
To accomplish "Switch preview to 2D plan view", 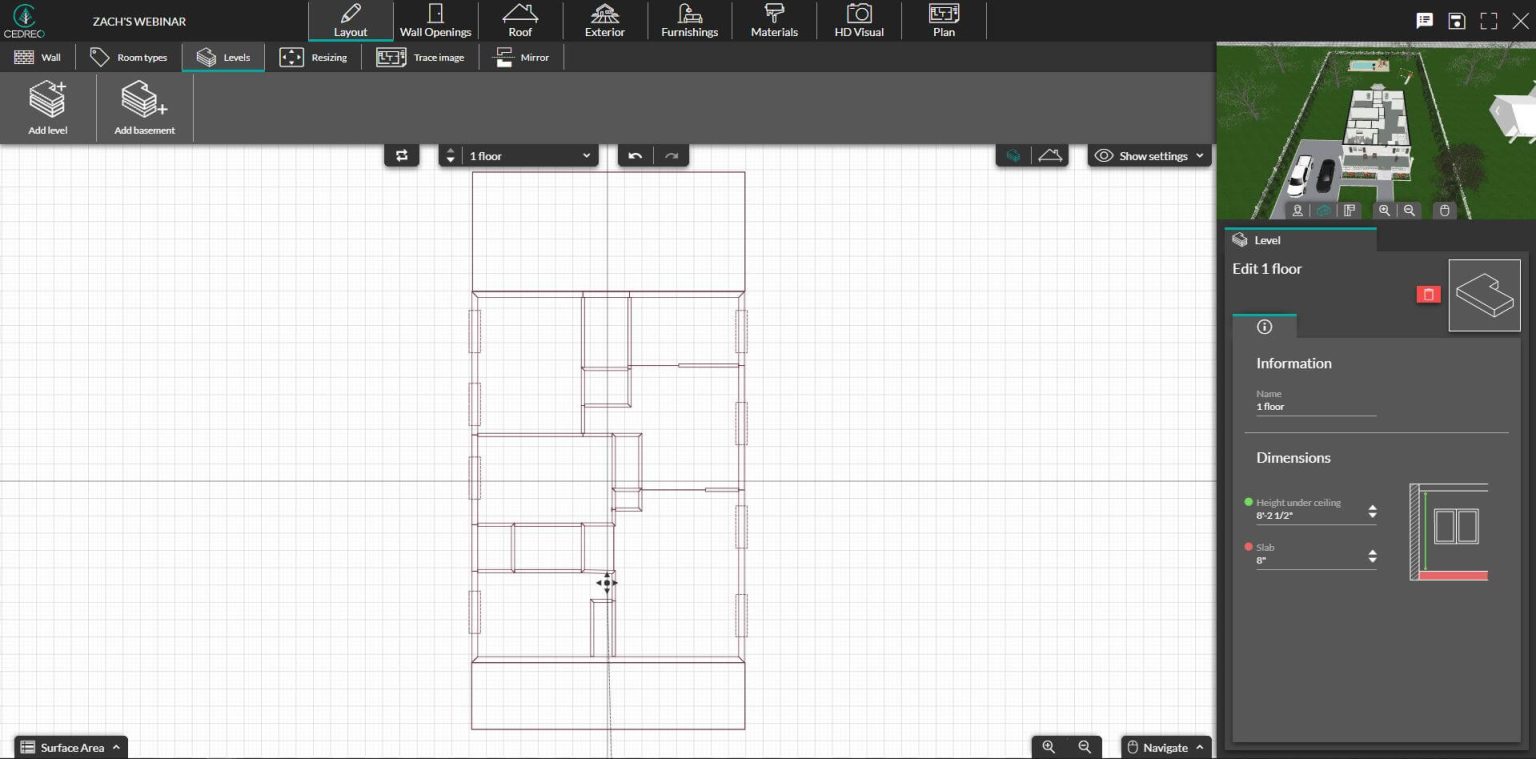I will point(1349,210).
